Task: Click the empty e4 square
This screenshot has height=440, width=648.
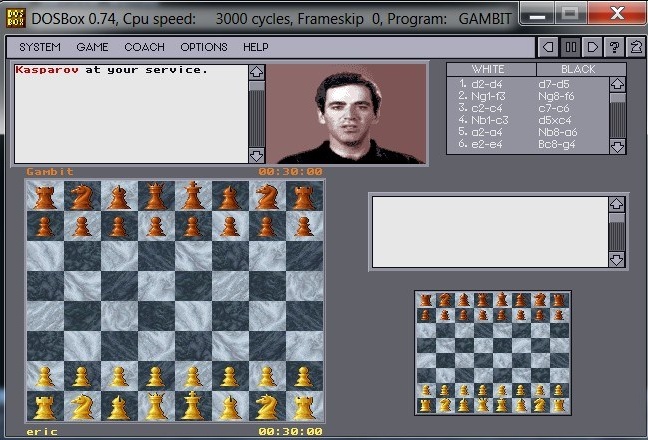Action: pos(193,316)
